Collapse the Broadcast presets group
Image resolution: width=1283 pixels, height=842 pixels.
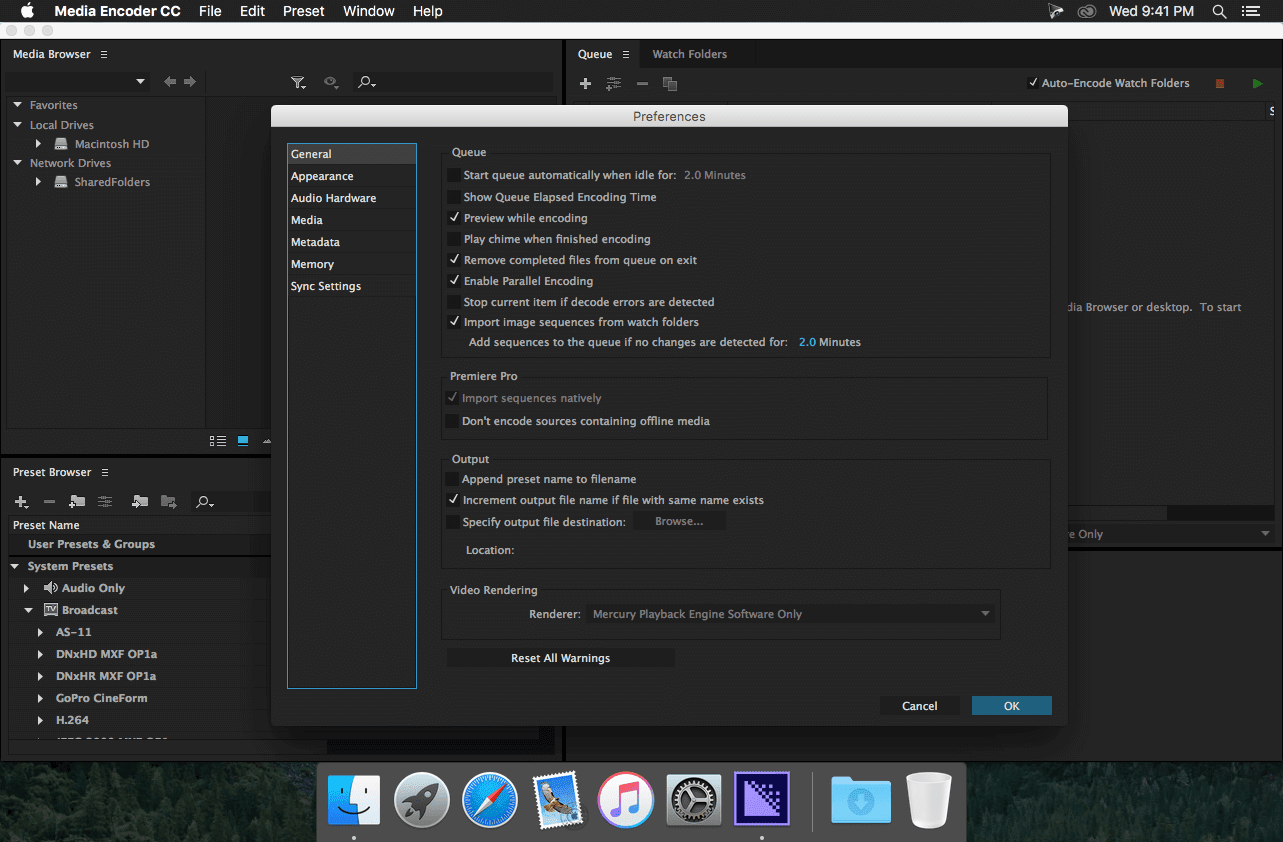[27, 610]
